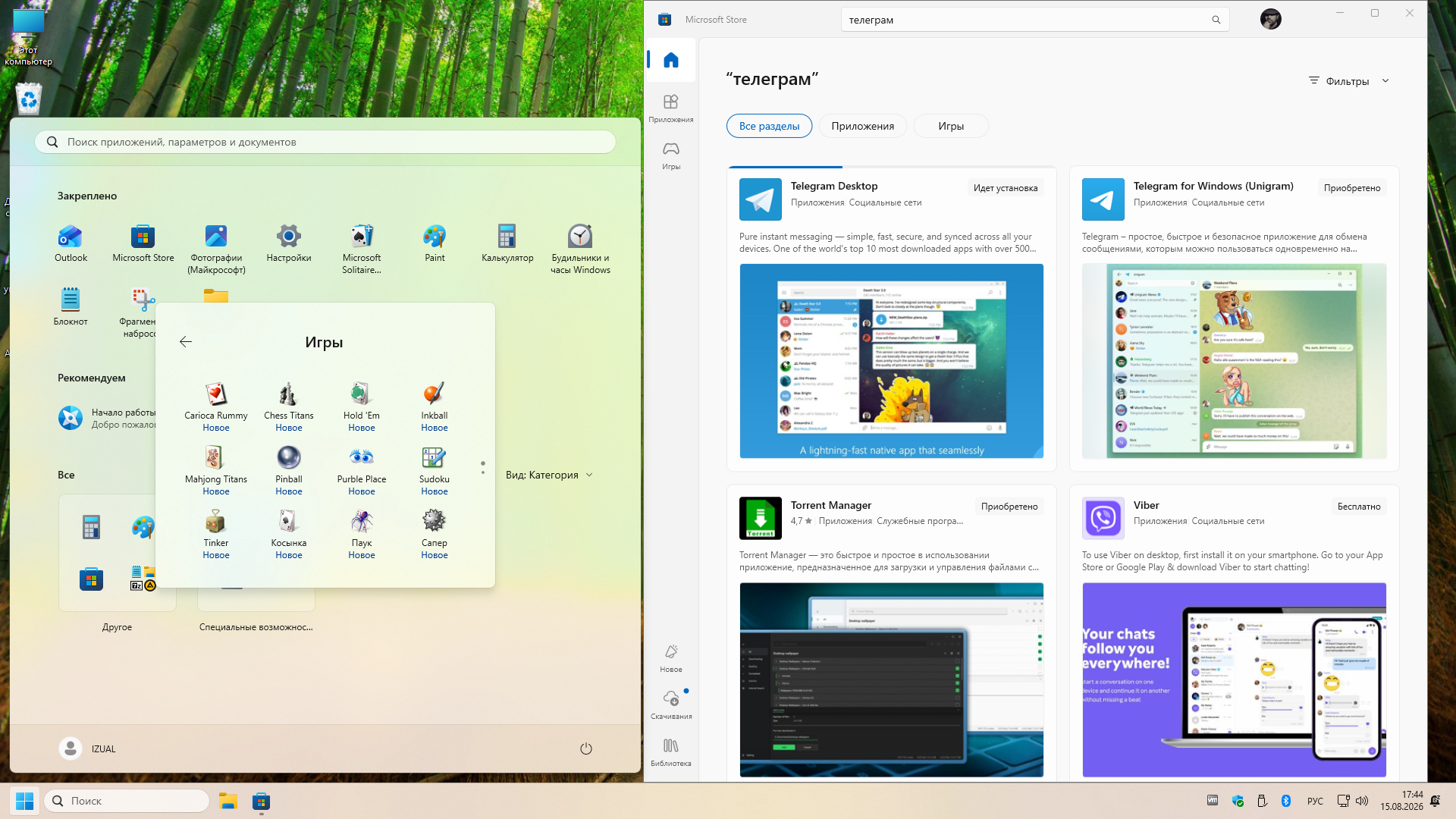Screen dimensions: 1456x819
Task: Open volume control in system tray
Action: coord(1362,801)
